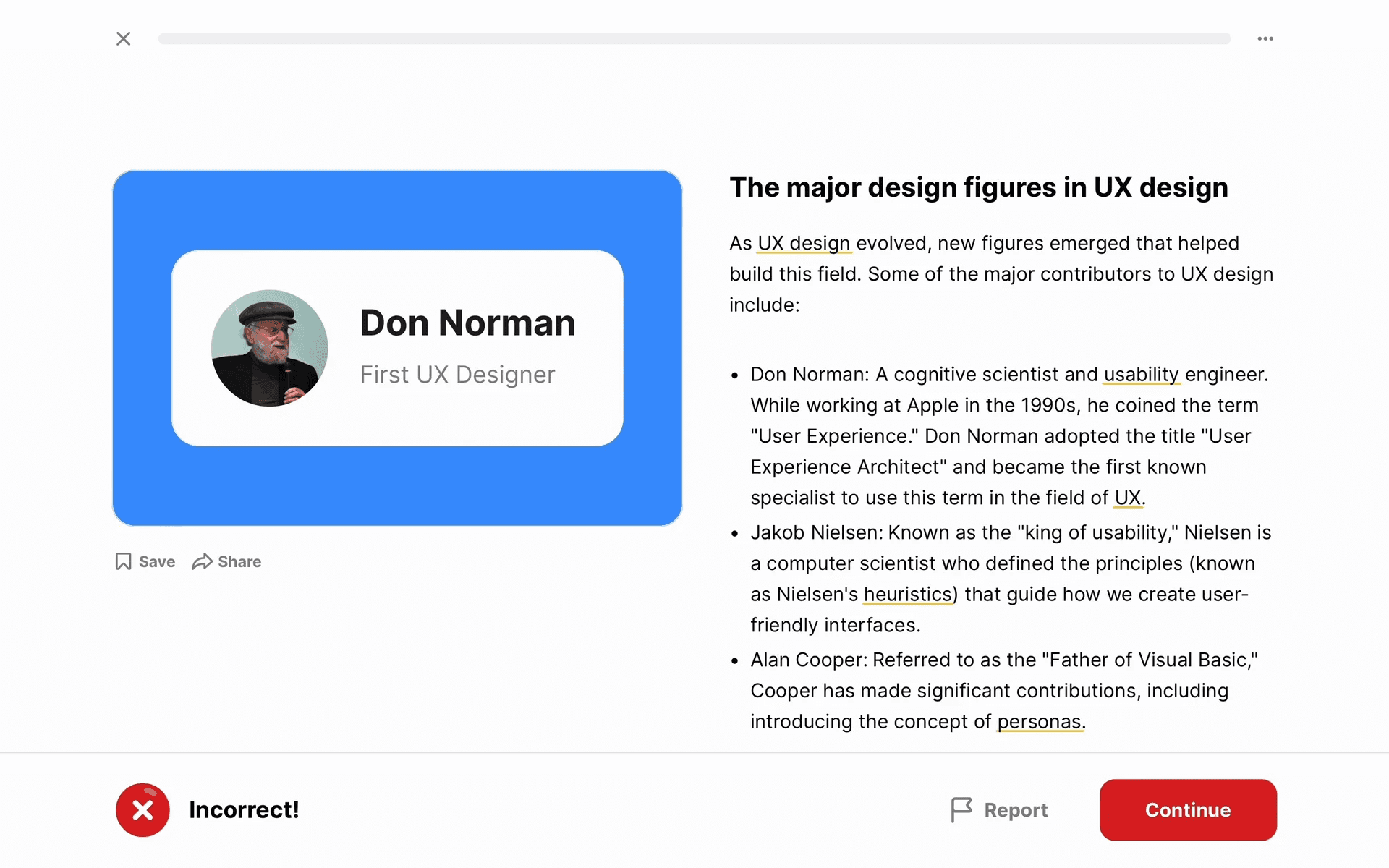1389x868 pixels.
Task: Click Don Norman's round profile photo
Action: tap(269, 348)
